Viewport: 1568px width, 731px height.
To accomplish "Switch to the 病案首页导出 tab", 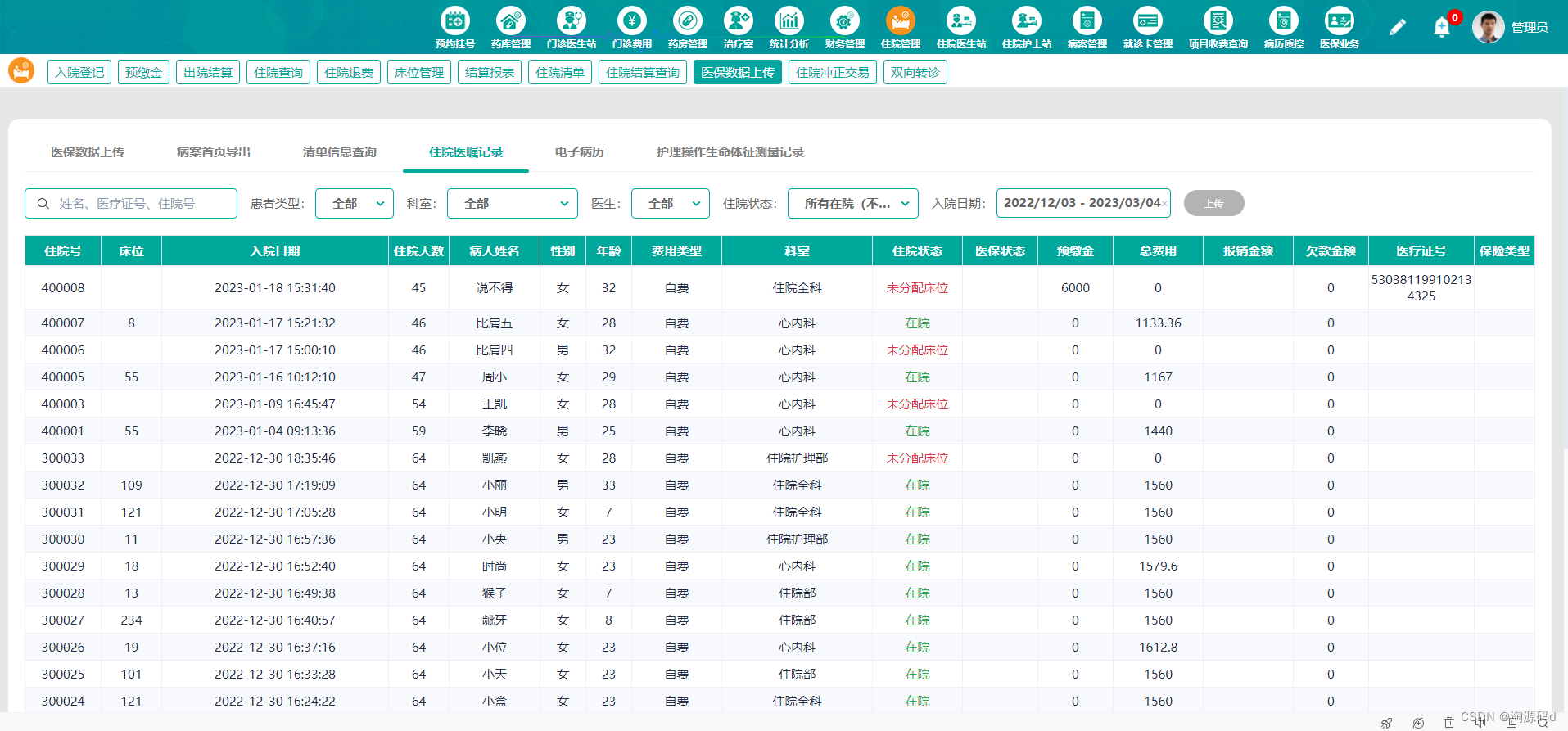I will tap(214, 152).
